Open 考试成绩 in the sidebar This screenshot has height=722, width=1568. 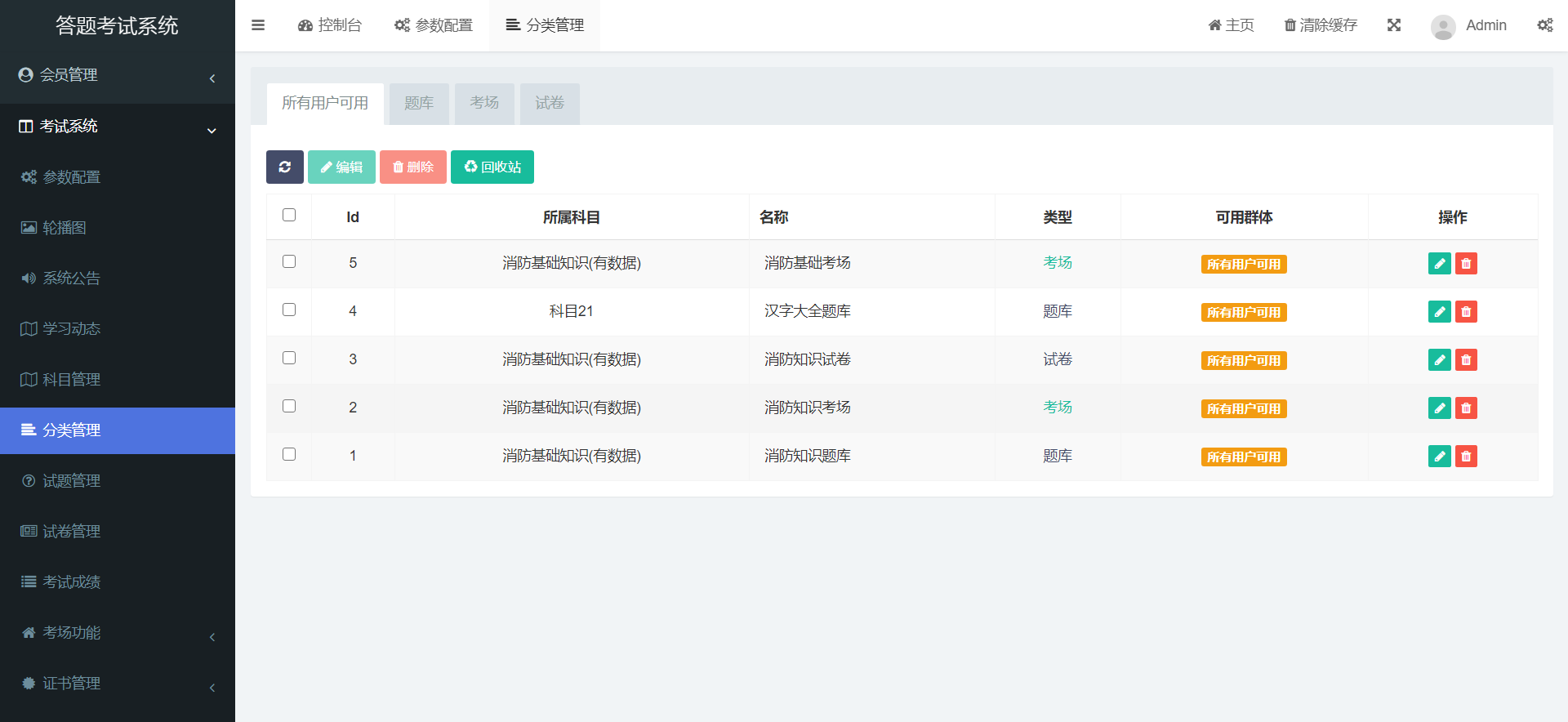118,582
